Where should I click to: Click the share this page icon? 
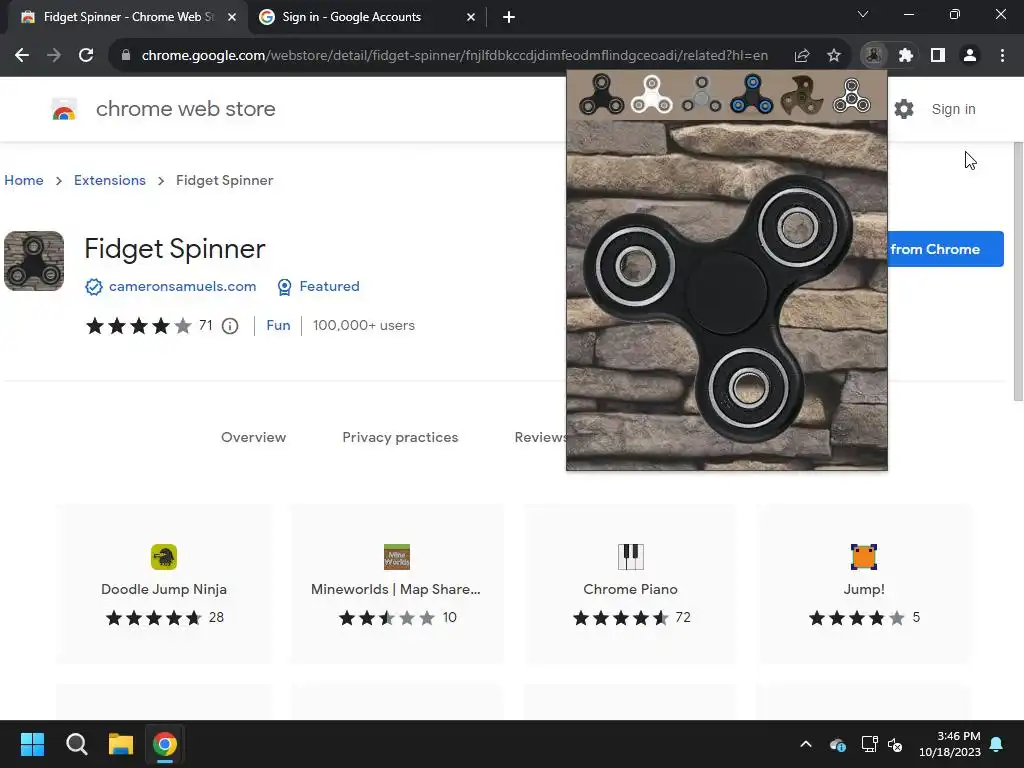point(802,56)
